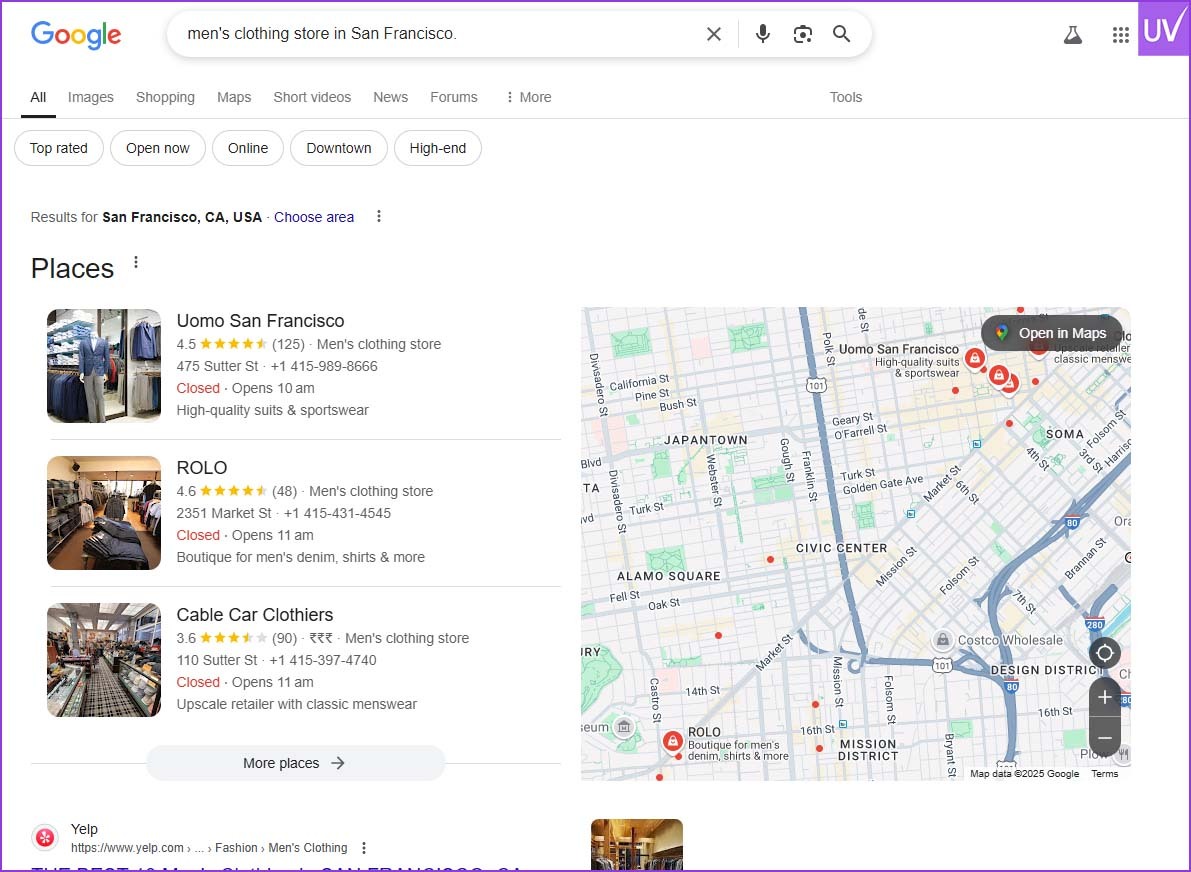Switch to the Shopping tab
This screenshot has height=872, width=1191.
pos(165,97)
